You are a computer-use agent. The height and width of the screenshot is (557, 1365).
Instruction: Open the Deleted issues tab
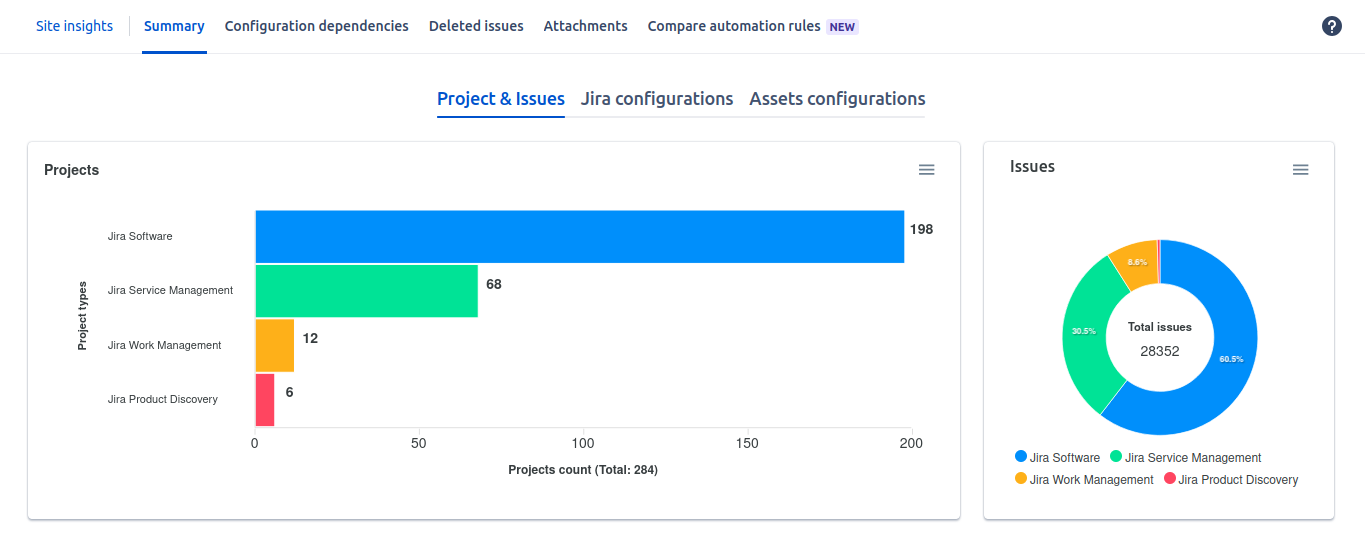pyautogui.click(x=476, y=26)
